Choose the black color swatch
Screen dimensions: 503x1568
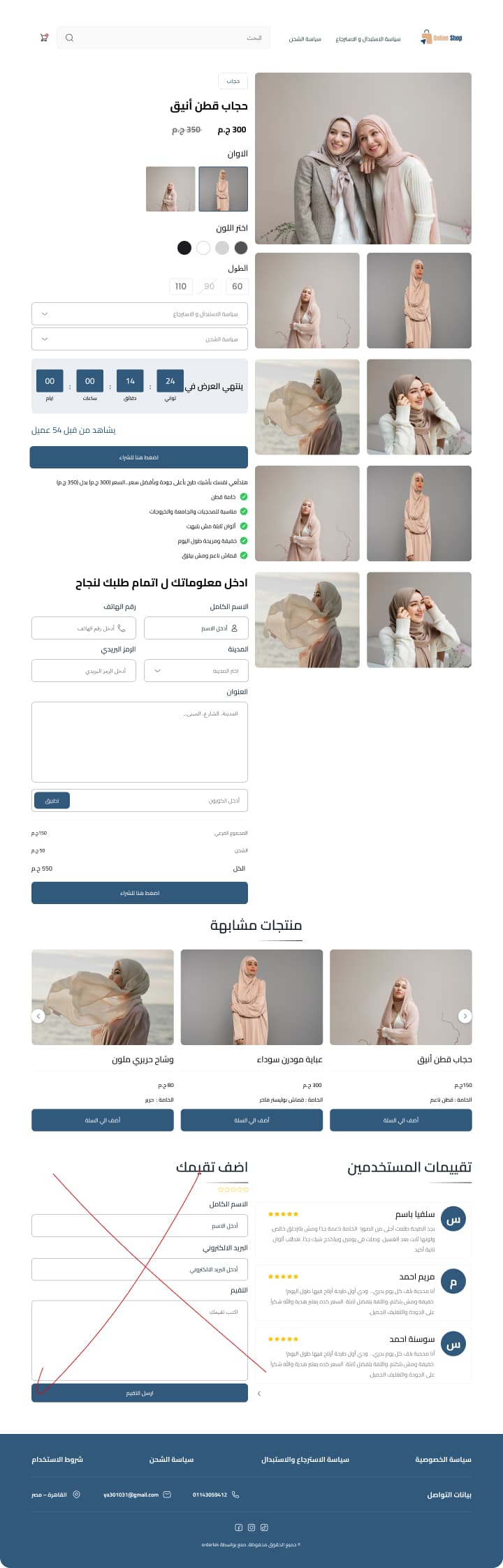click(184, 248)
